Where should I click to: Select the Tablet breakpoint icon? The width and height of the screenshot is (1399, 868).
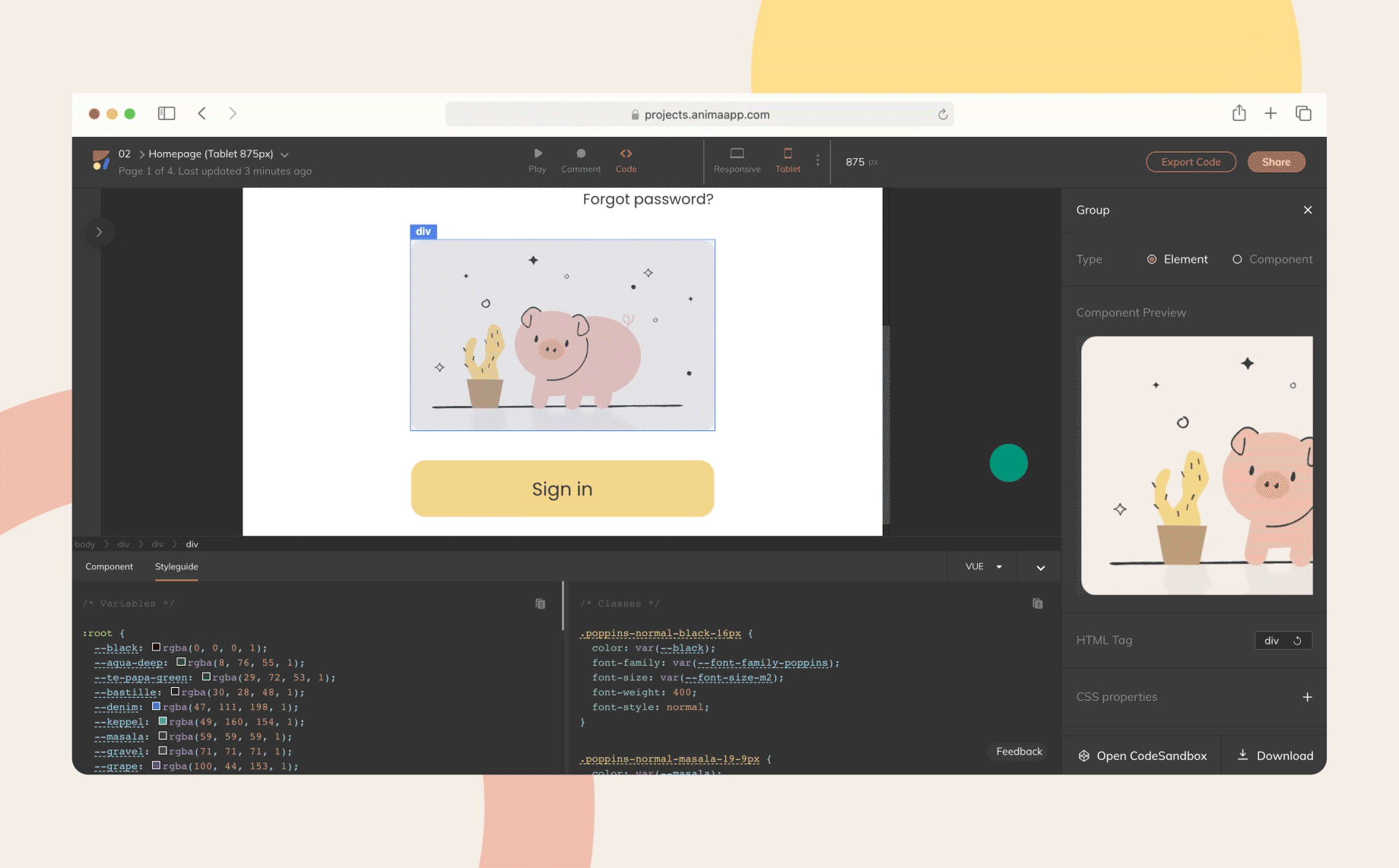(x=788, y=154)
